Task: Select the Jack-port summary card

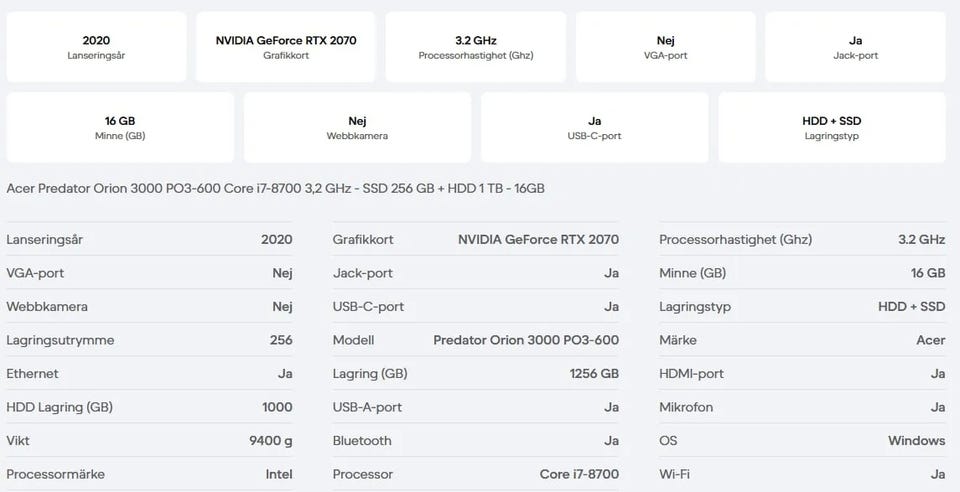Action: (x=855, y=47)
